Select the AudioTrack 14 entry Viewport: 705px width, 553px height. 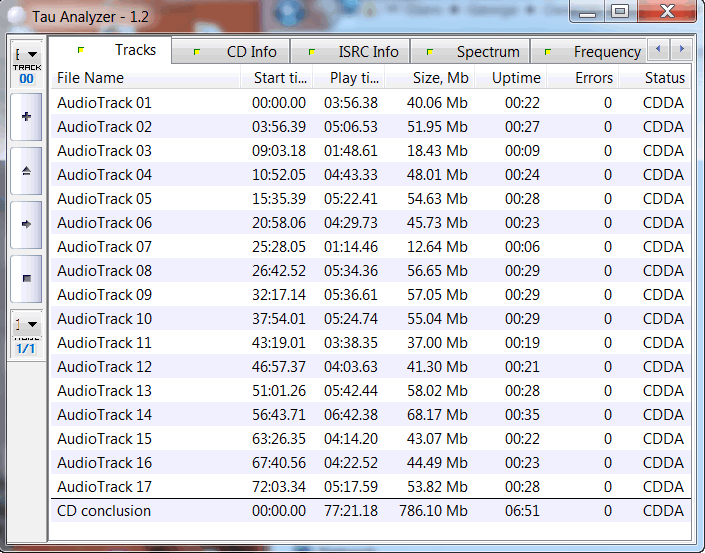click(105, 415)
